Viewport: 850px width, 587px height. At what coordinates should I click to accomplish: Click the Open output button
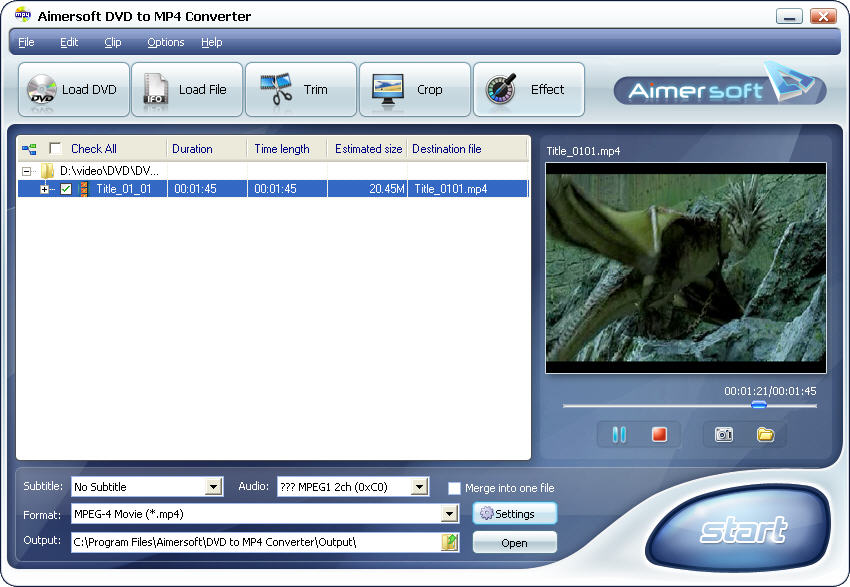[514, 543]
